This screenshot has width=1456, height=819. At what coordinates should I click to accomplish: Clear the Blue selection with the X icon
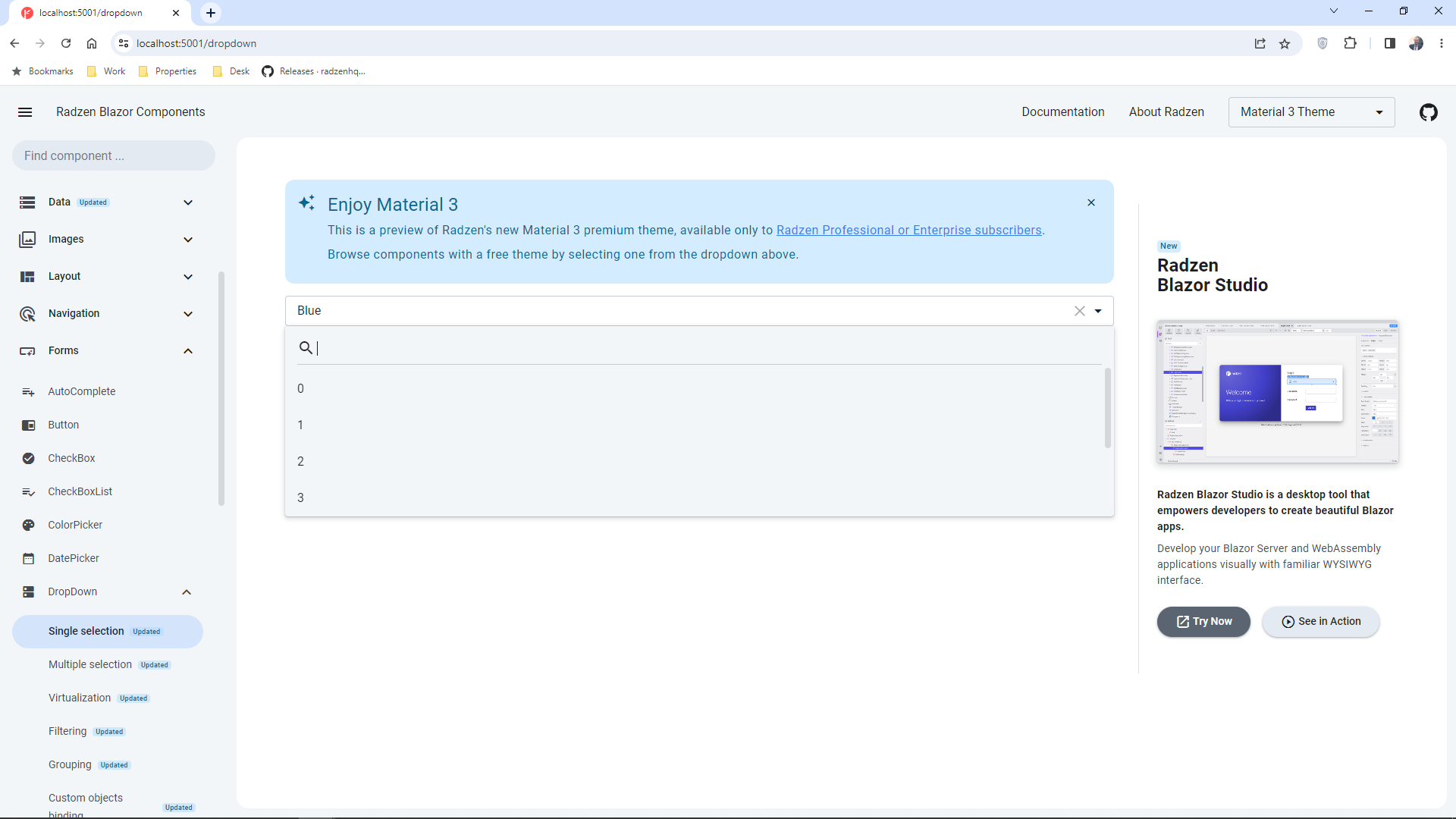pyautogui.click(x=1080, y=311)
